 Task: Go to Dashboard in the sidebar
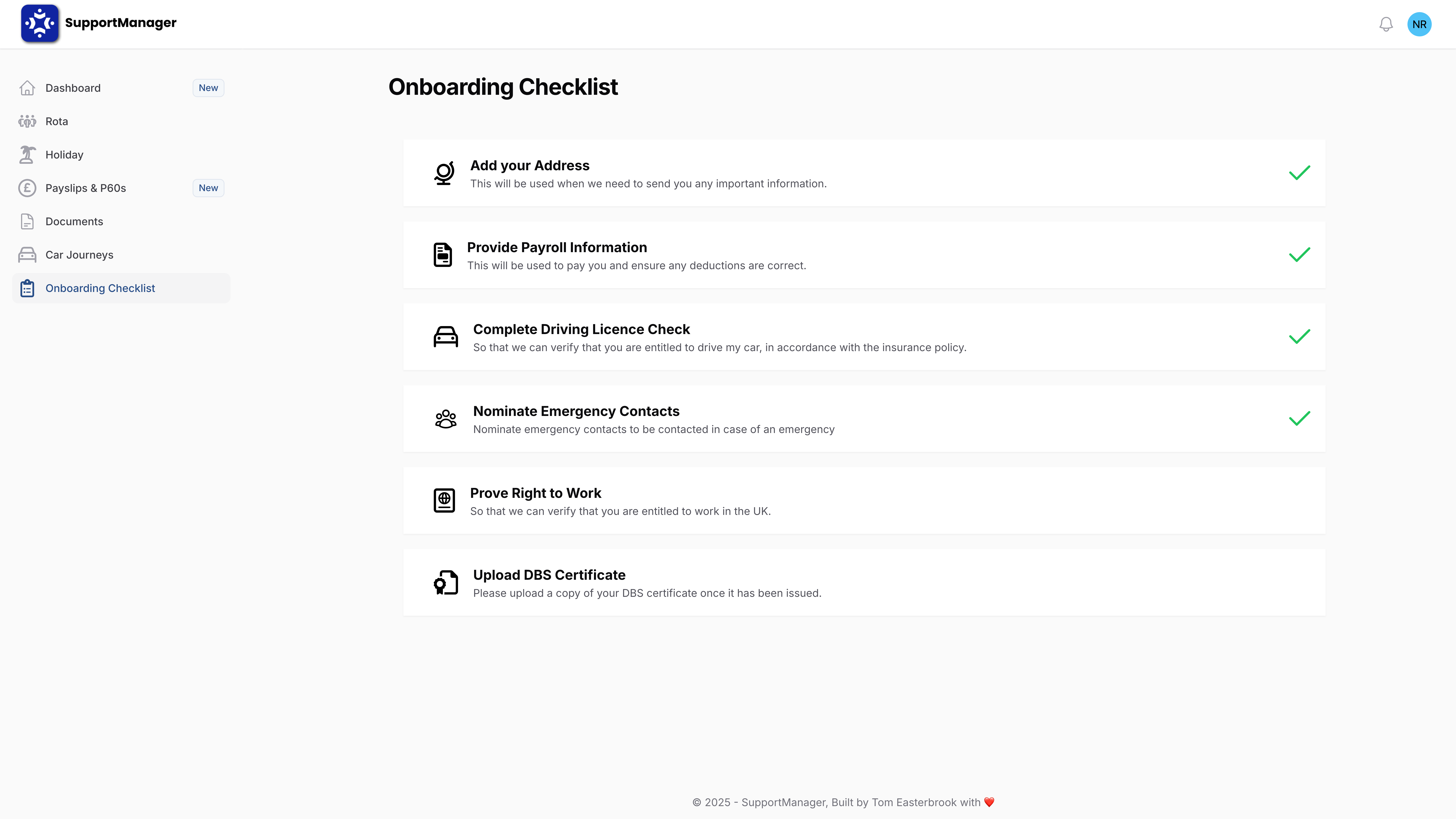(121, 88)
